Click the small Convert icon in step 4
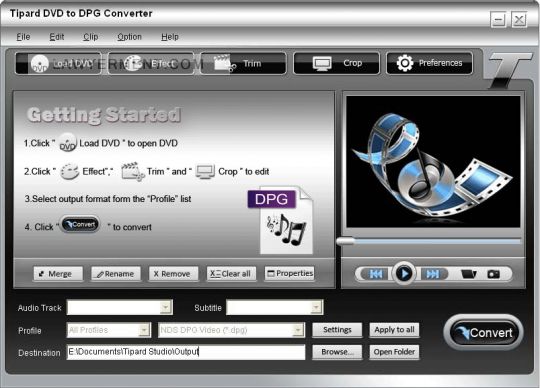Image resolution: width=540 pixels, height=388 pixels. [x=81, y=225]
